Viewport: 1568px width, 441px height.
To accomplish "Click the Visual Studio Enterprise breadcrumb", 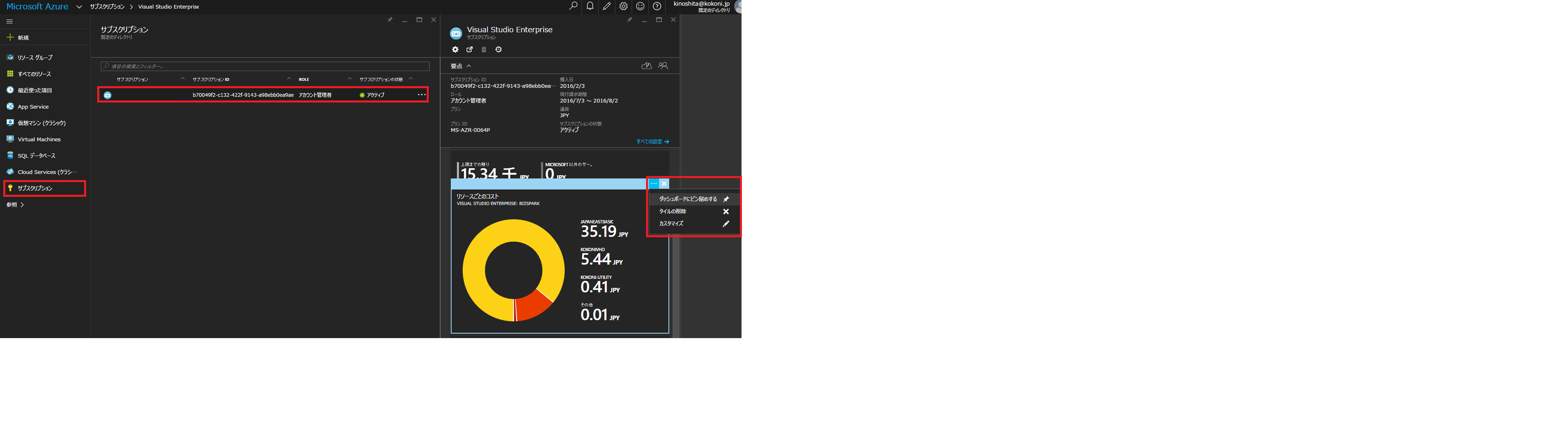I will pyautogui.click(x=169, y=7).
